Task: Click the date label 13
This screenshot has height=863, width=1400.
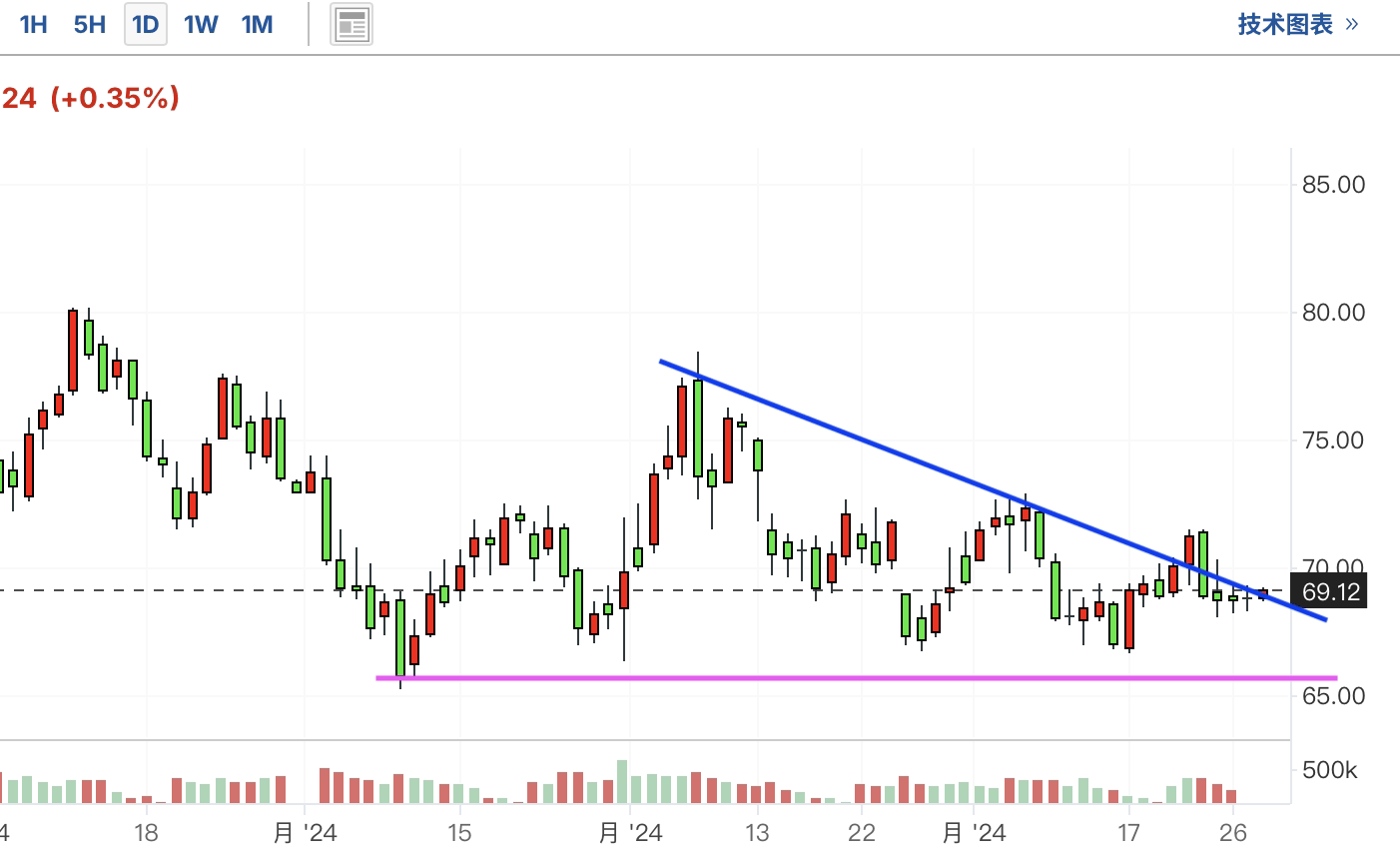Action: click(757, 833)
